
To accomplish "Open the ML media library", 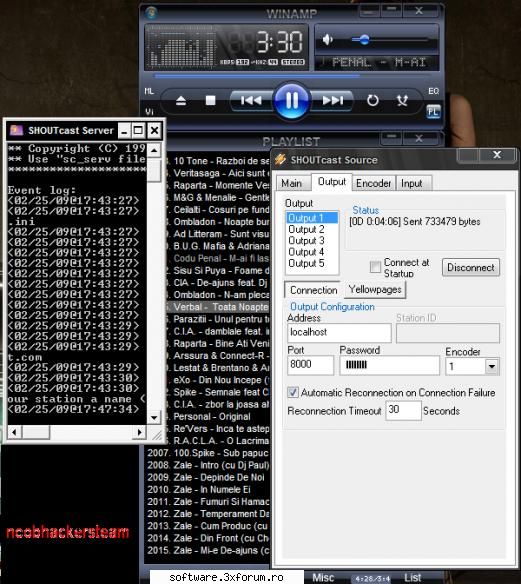I will pos(149,91).
